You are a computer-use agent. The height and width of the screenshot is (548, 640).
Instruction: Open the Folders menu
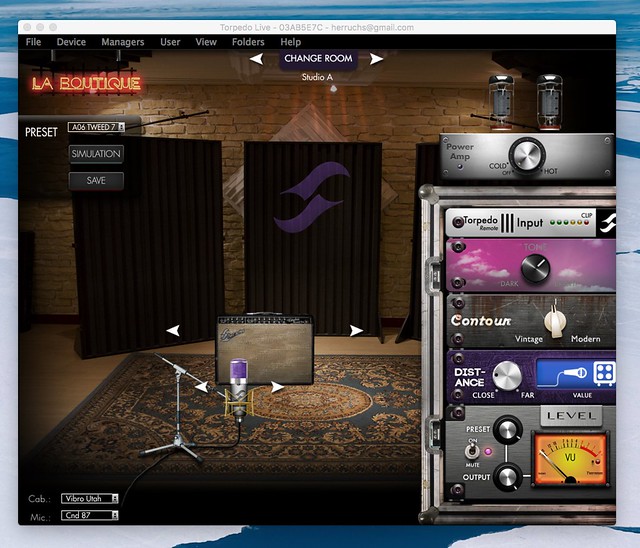click(248, 42)
